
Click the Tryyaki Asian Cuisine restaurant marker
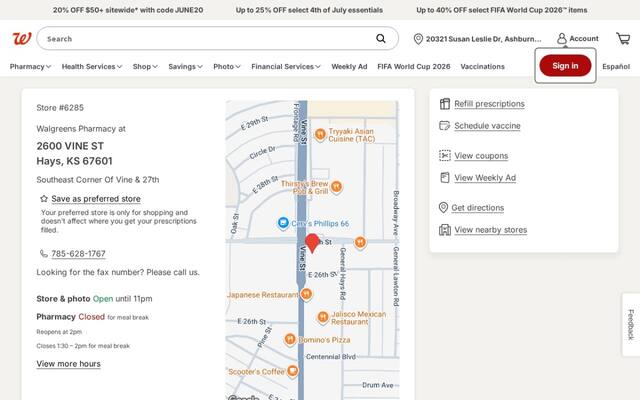[320, 134]
